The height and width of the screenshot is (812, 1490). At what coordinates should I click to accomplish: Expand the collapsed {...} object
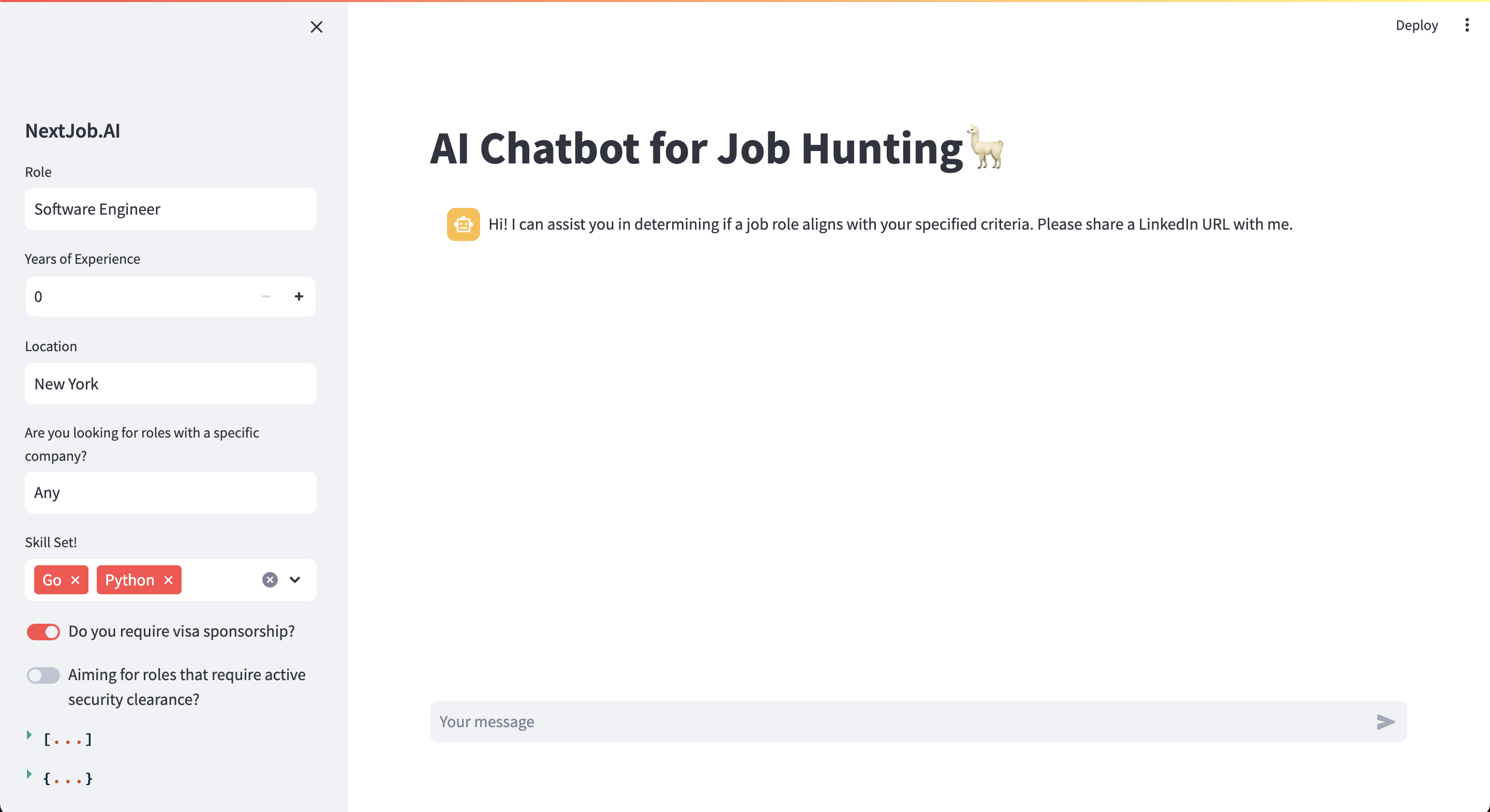(29, 774)
